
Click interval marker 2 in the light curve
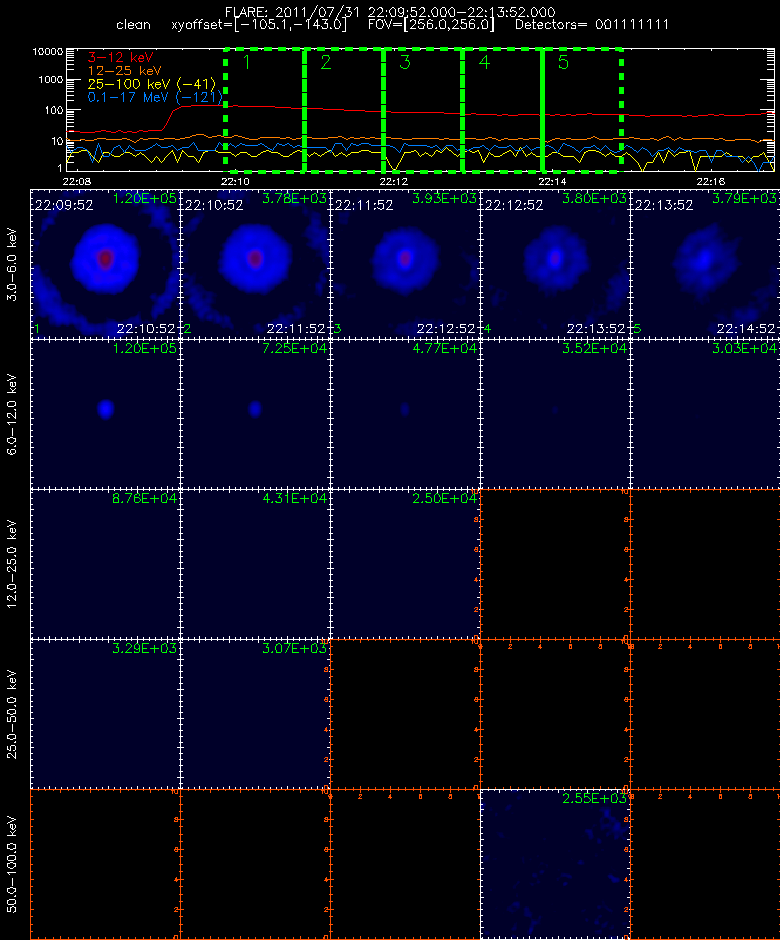tap(326, 62)
